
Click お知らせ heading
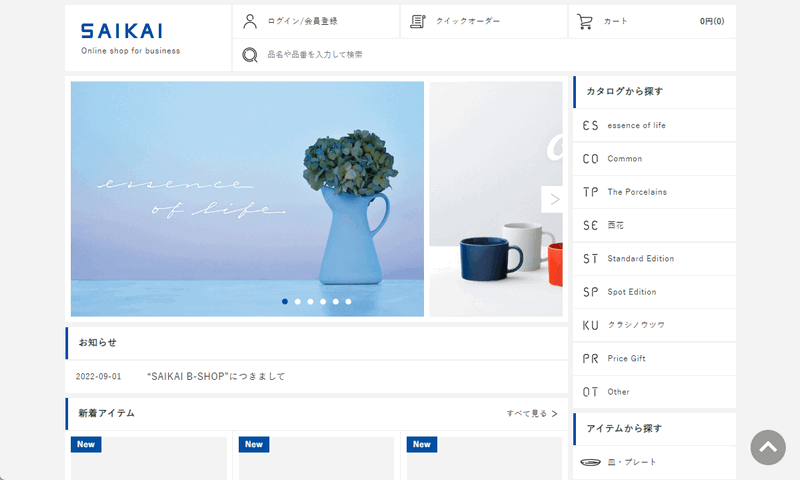click(x=97, y=343)
